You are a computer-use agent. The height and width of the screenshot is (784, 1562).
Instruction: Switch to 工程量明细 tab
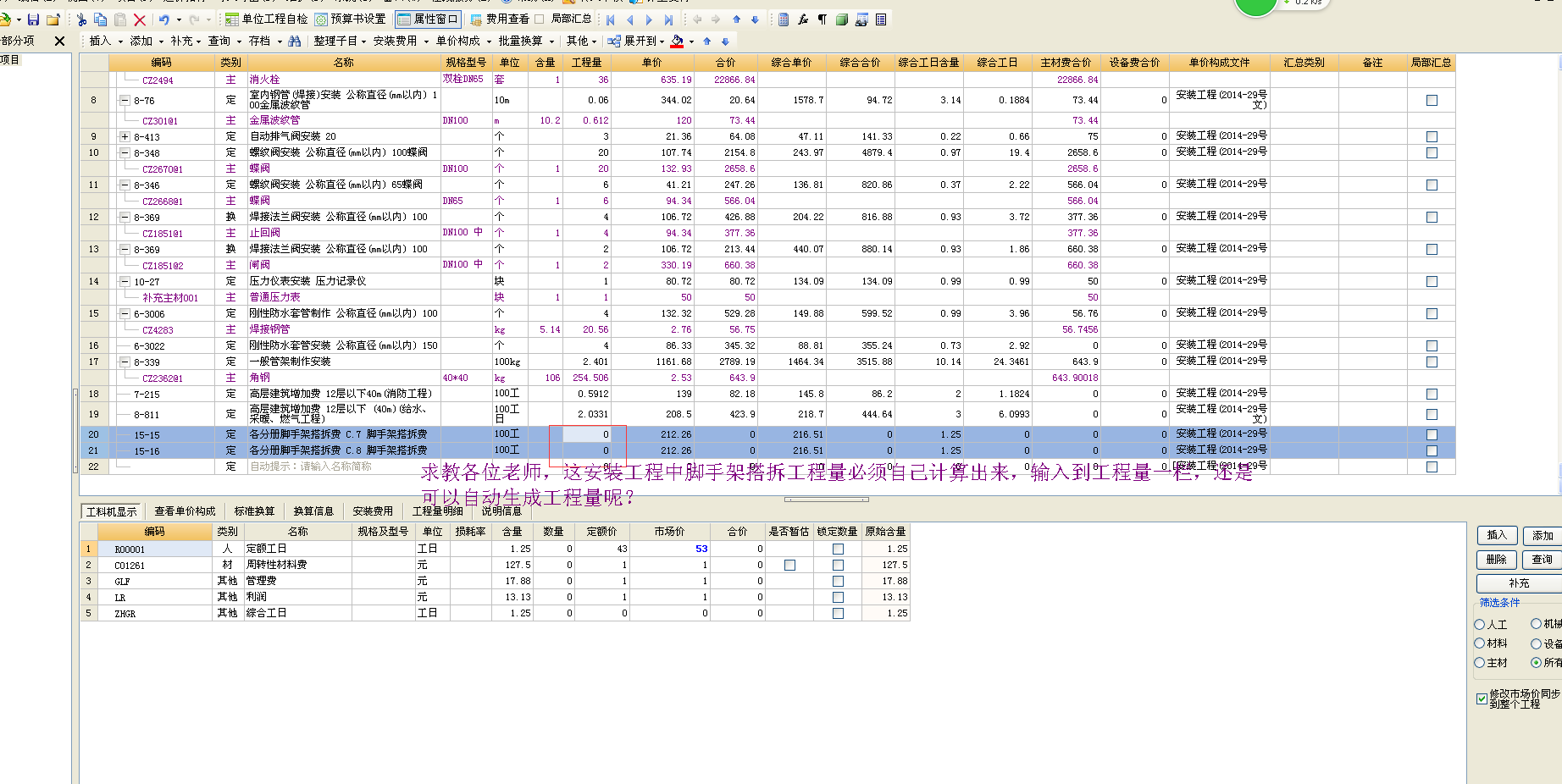click(x=437, y=511)
